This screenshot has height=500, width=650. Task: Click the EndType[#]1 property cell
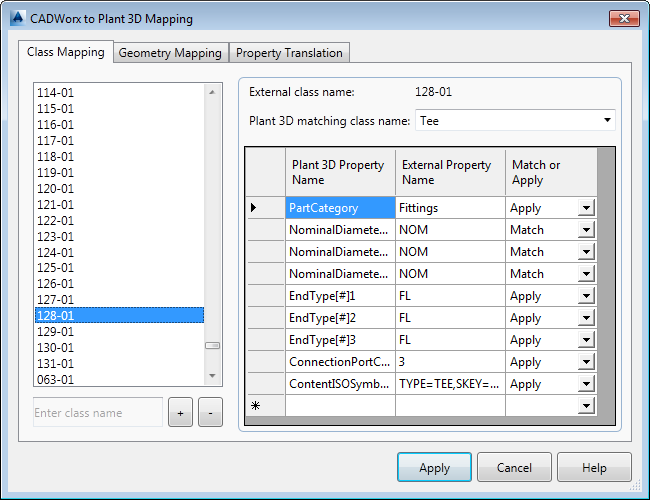click(340, 296)
